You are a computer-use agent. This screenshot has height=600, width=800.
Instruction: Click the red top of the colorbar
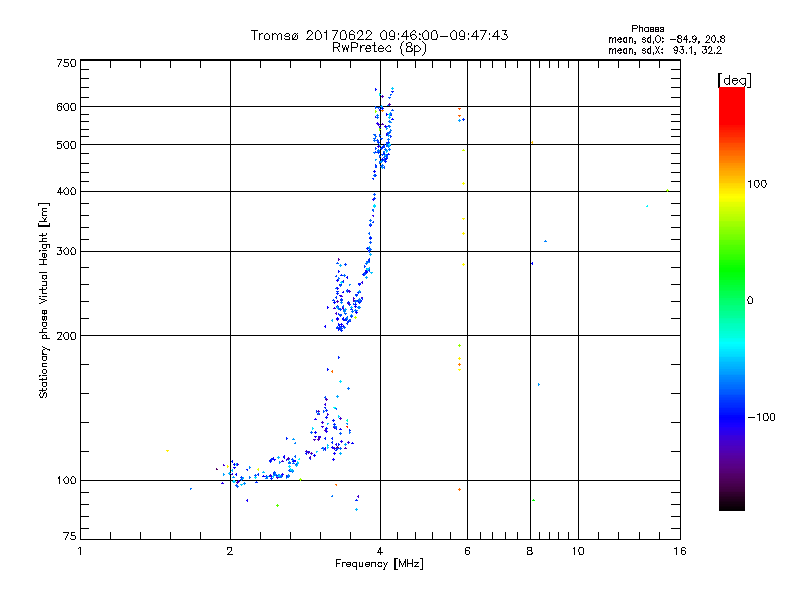coord(731,93)
